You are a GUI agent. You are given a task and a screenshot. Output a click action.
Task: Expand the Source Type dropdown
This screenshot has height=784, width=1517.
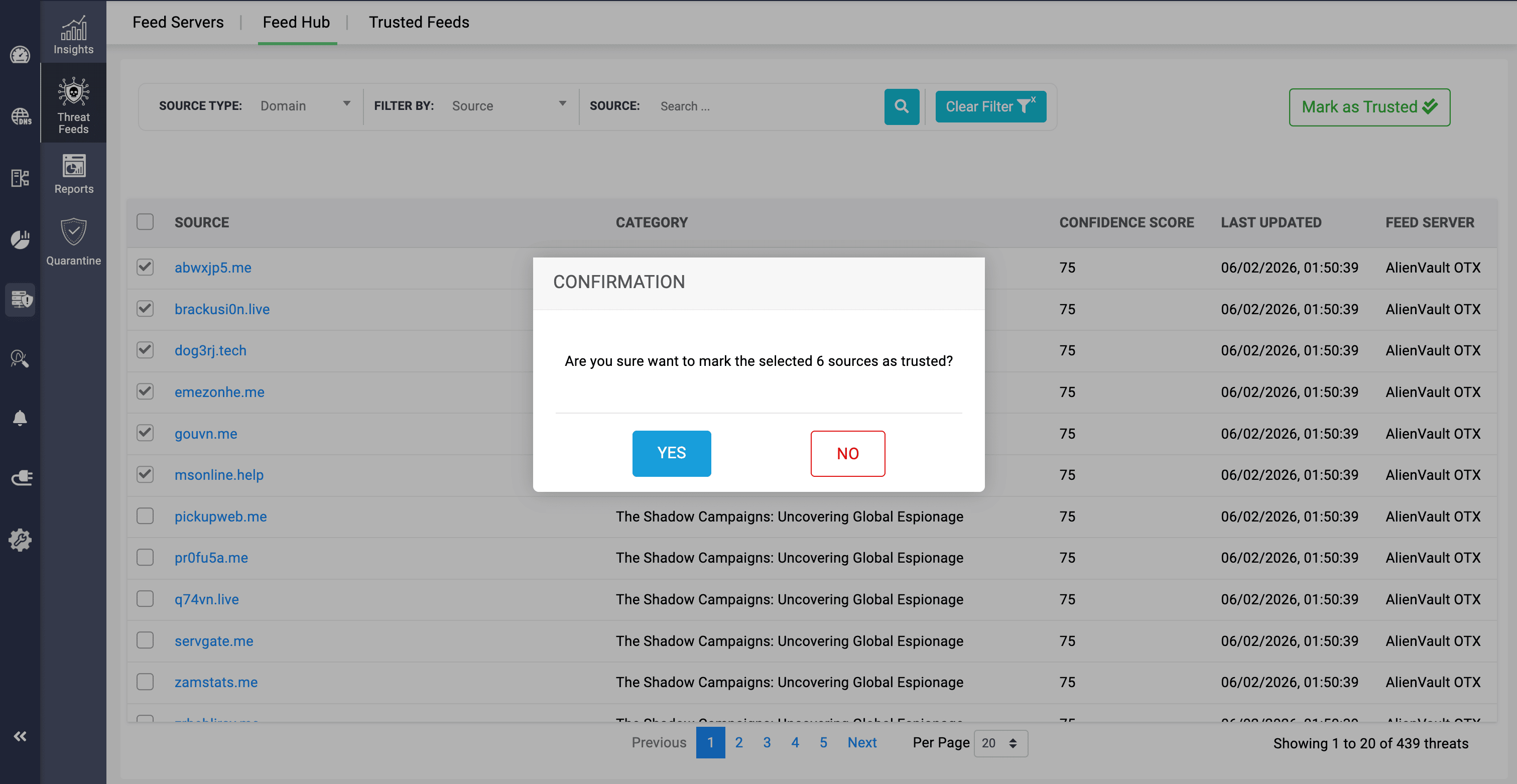point(305,106)
